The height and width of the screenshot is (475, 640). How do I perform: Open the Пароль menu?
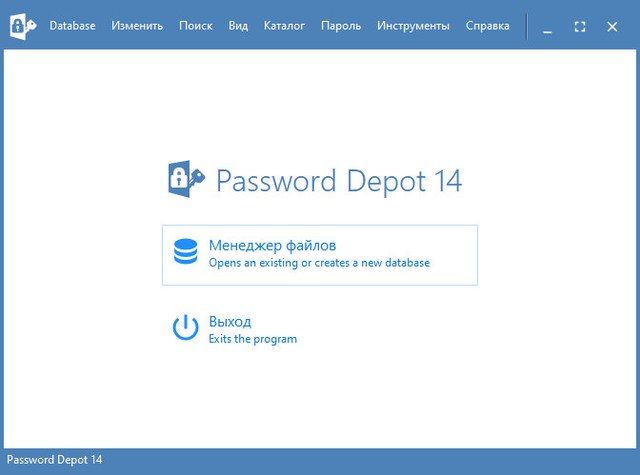341,26
